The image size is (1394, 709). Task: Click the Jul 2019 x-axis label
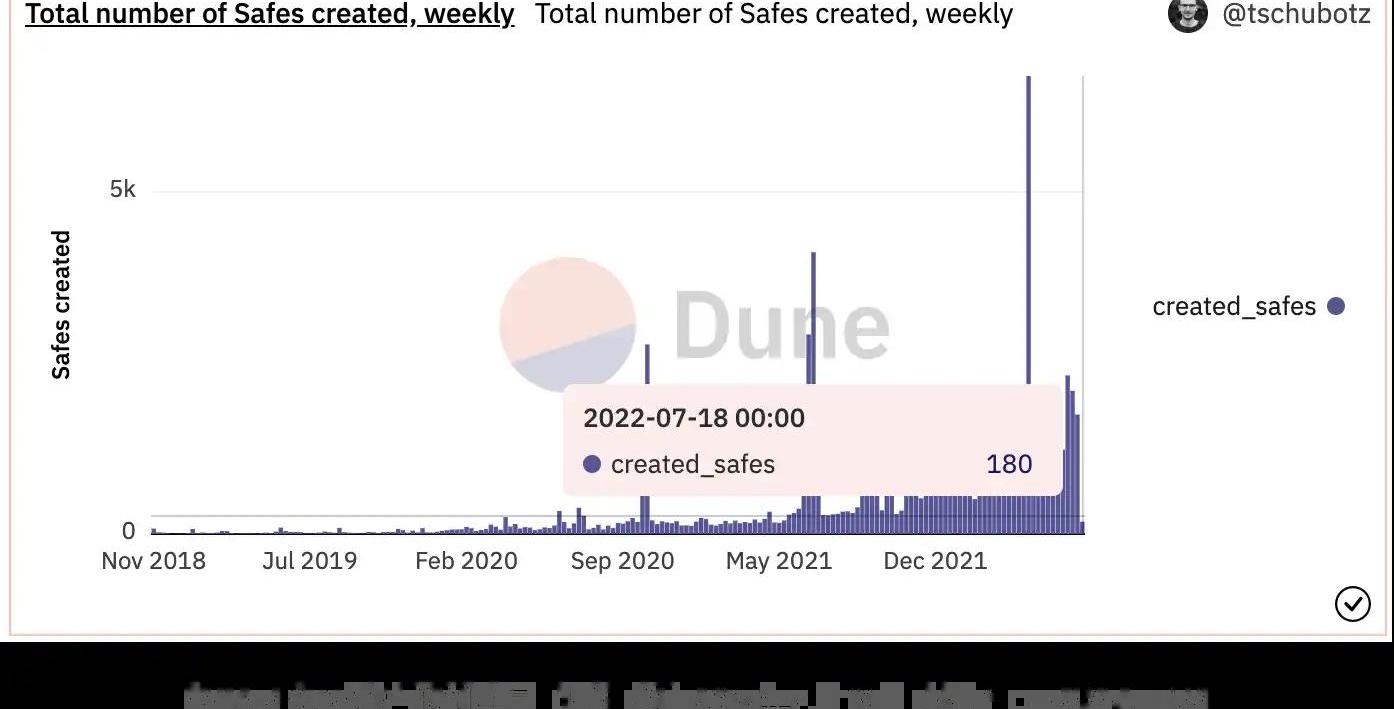[x=309, y=561]
